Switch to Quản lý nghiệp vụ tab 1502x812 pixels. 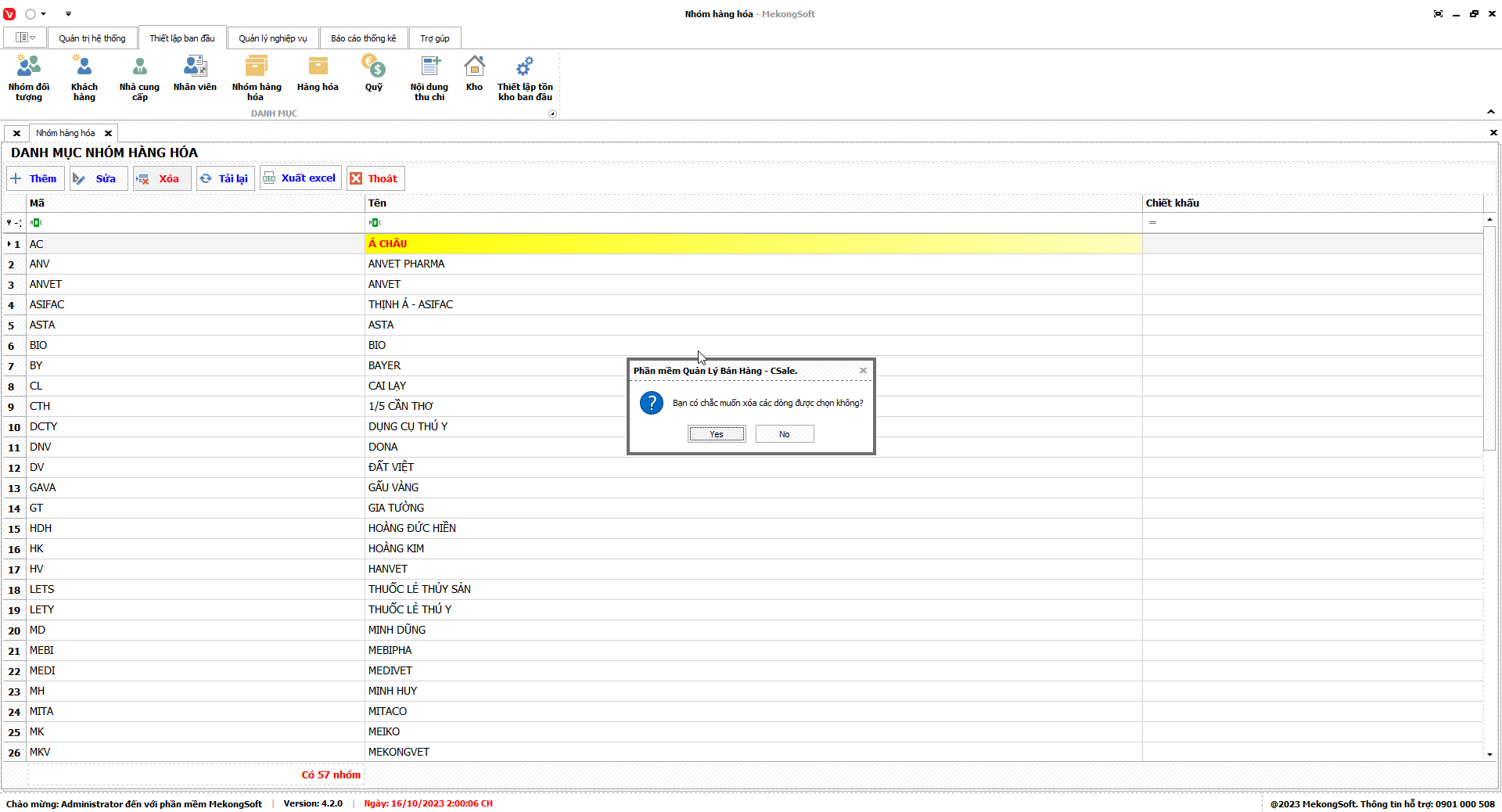coord(273,38)
